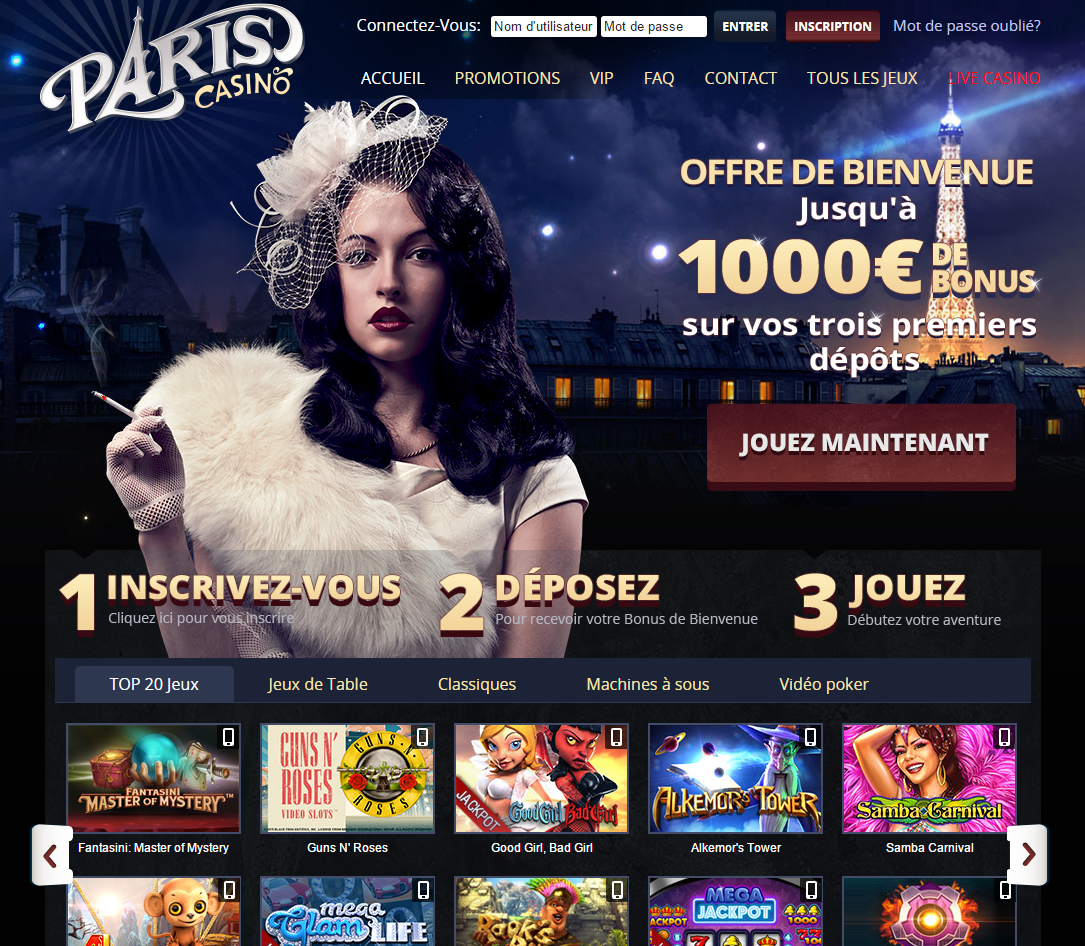The width and height of the screenshot is (1085, 946).
Task: Select the Vidéo poker tab
Action: (x=823, y=684)
